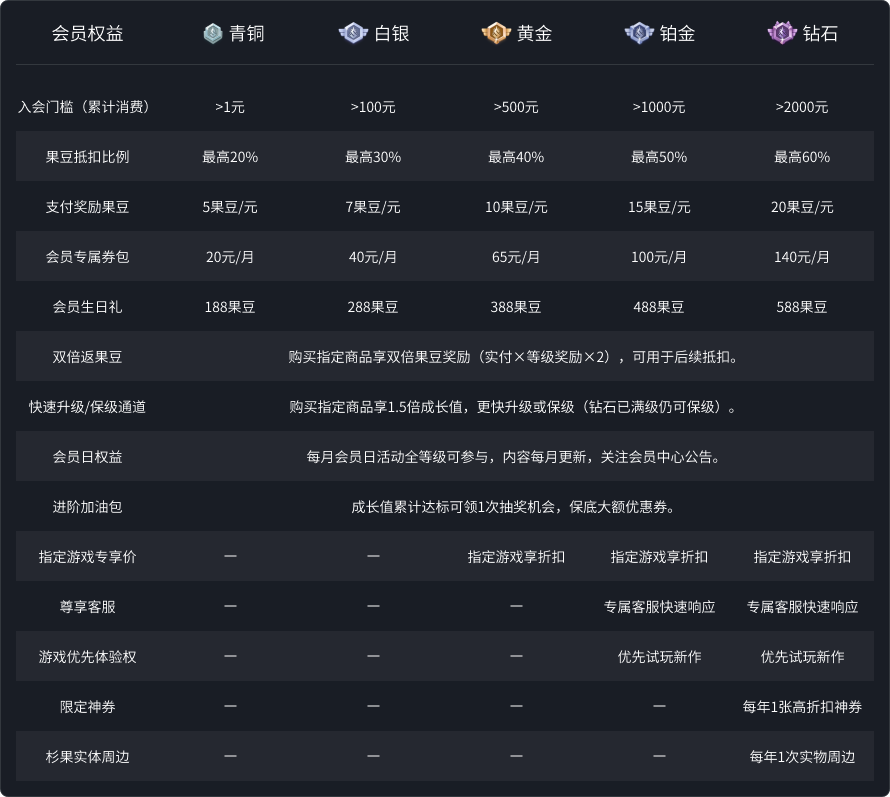Click 优先试玩新作 in the 钻石 column

pos(802,656)
